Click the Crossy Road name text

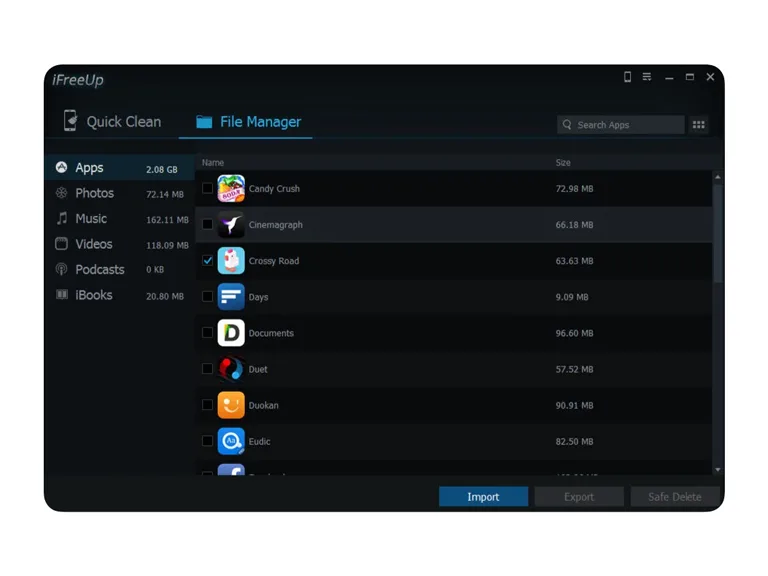[x=274, y=261]
